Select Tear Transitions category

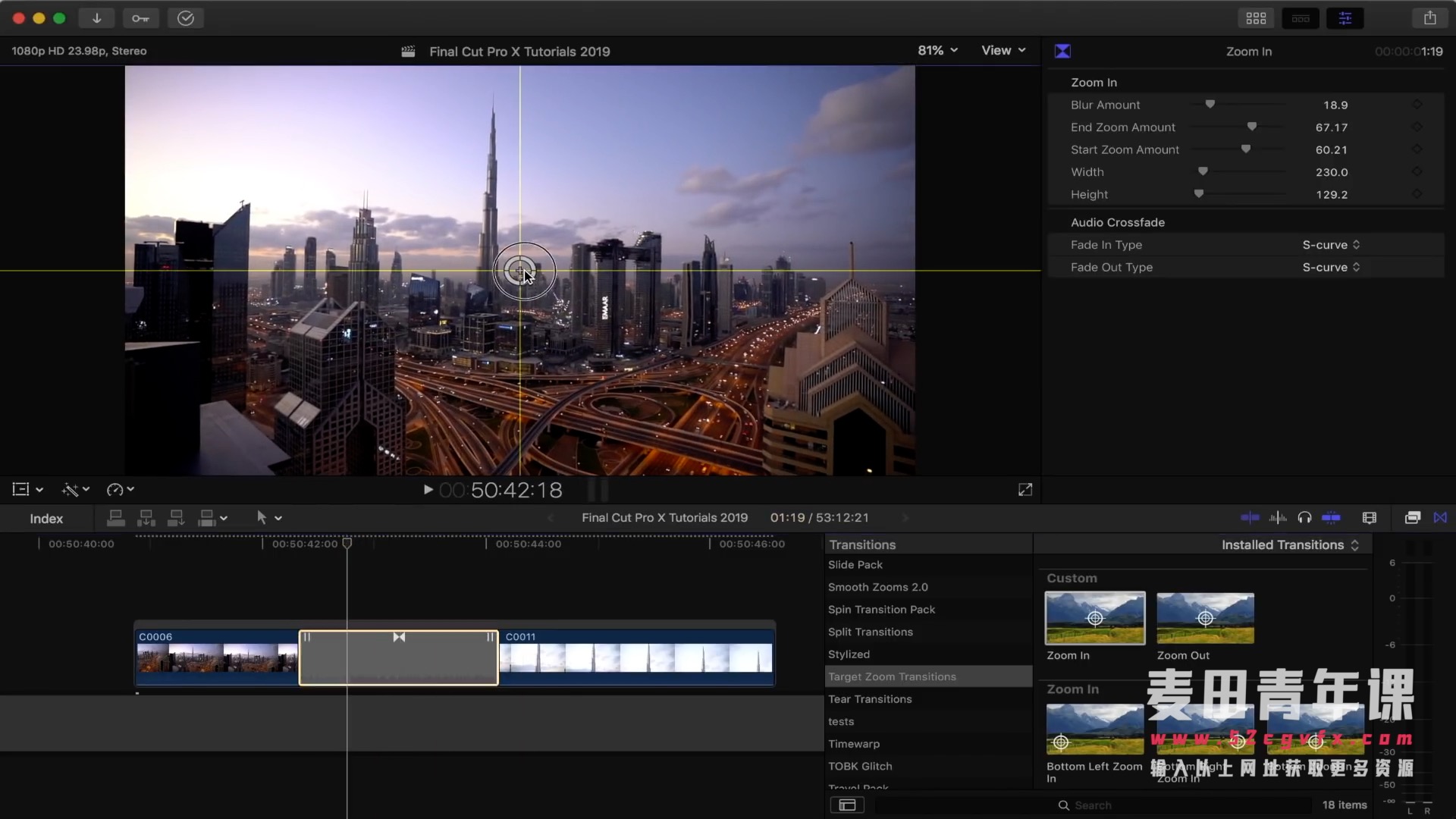coord(870,699)
